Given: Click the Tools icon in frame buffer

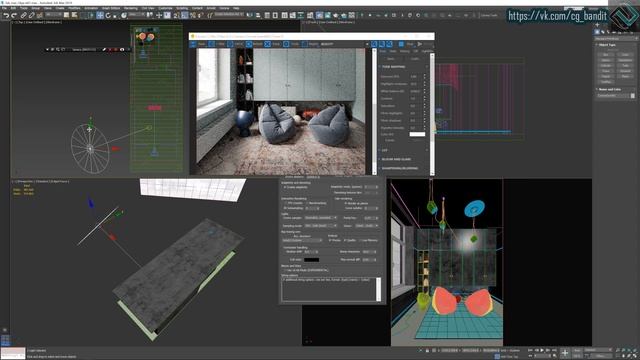Looking at the screenshot, I should [x=286, y=44].
